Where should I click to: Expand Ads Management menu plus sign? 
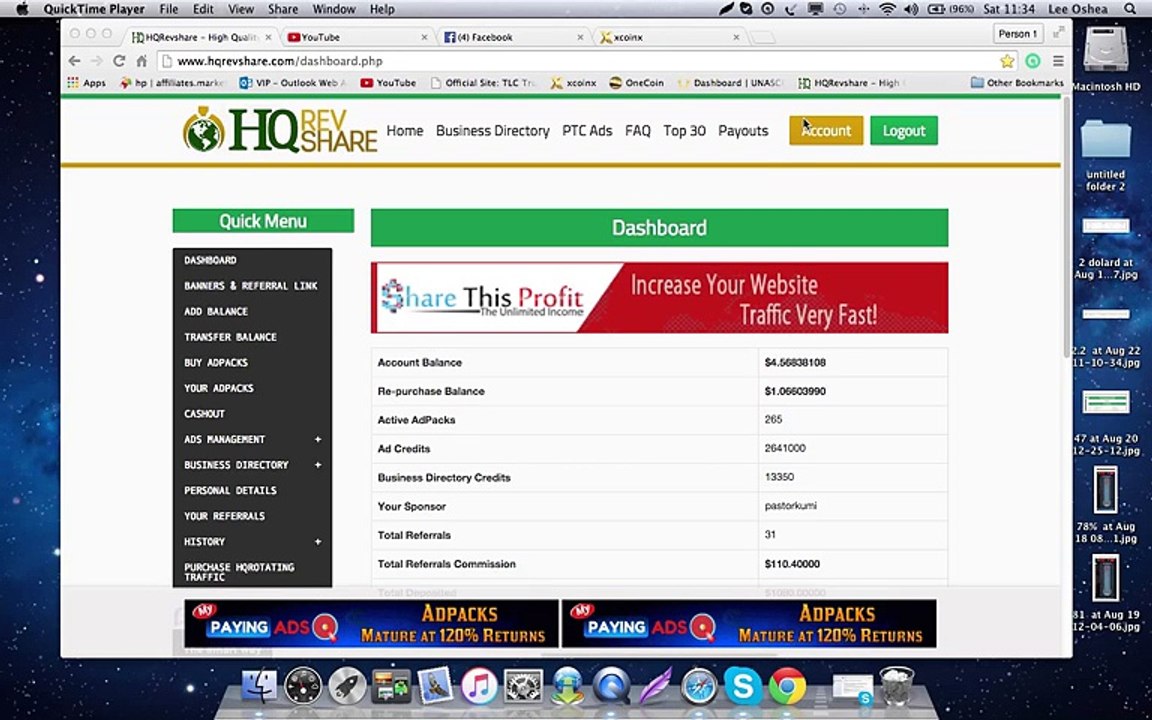318,439
